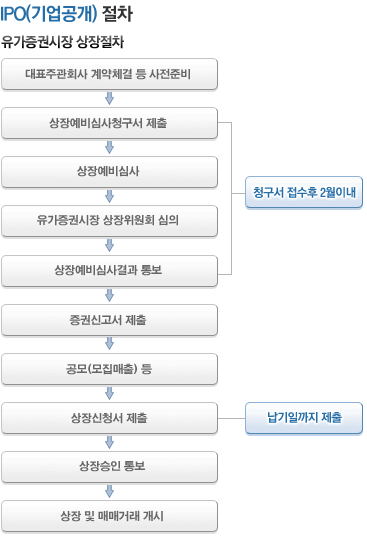Select 상장 및 매매거래 개시 box
This screenshot has height=539, width=367.
(x=109, y=516)
